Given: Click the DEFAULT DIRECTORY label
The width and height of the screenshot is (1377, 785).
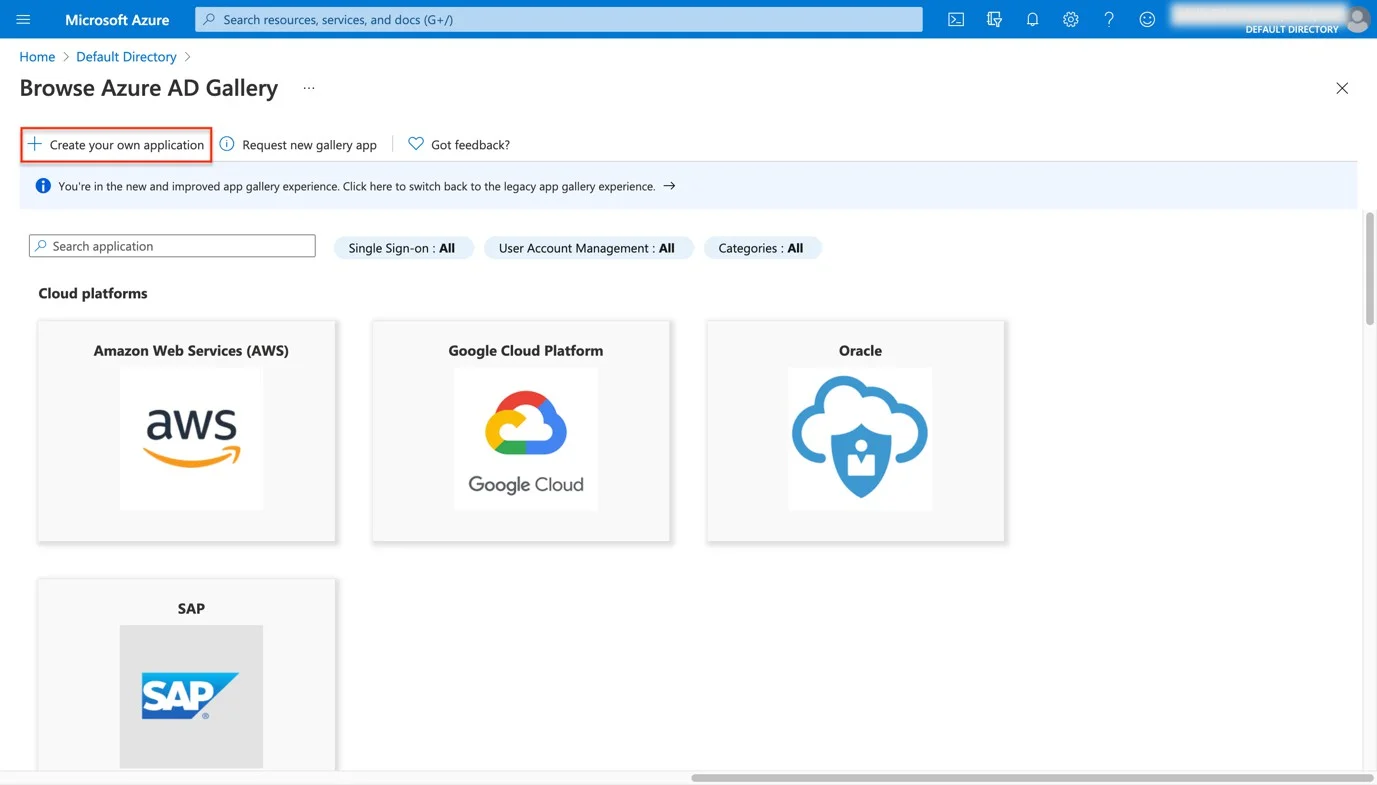Looking at the screenshot, I should tap(1291, 29).
